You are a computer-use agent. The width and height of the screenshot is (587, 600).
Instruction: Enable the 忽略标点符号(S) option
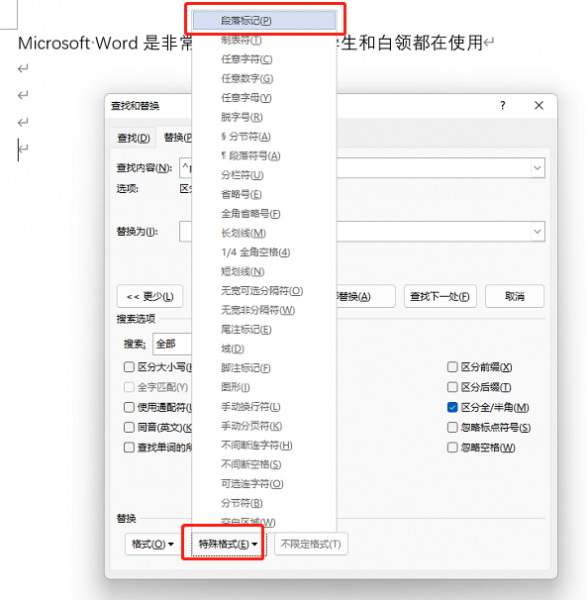452,427
